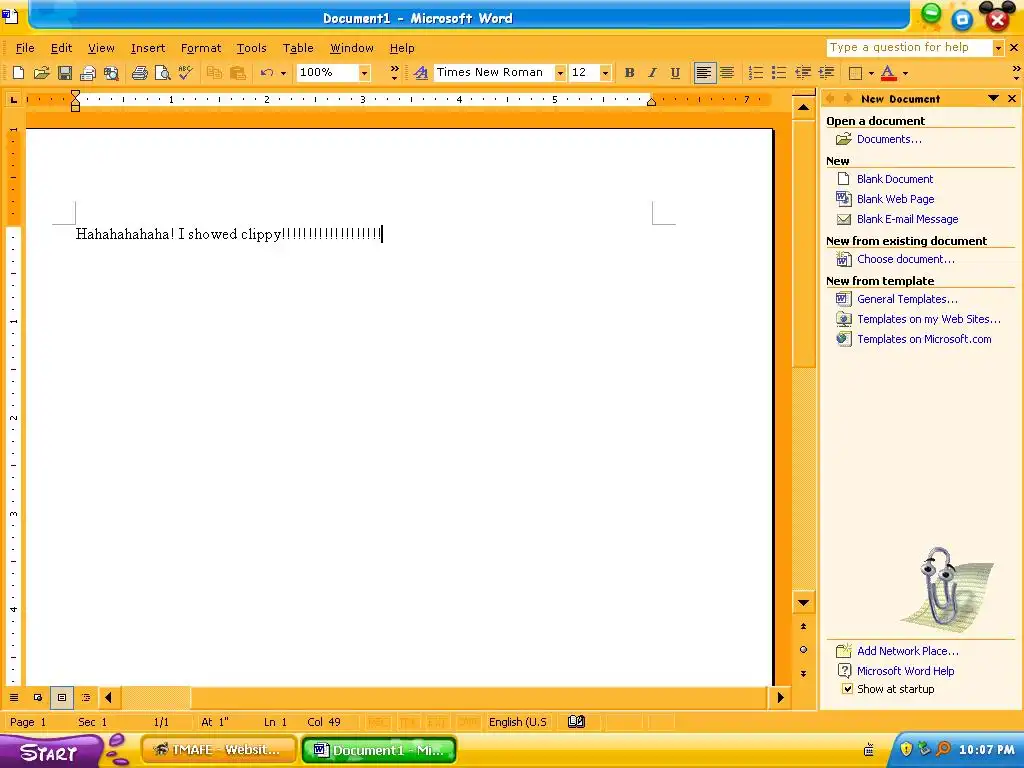This screenshot has height=768, width=1024.
Task: Click the spelling status book icon
Action: coord(576,722)
